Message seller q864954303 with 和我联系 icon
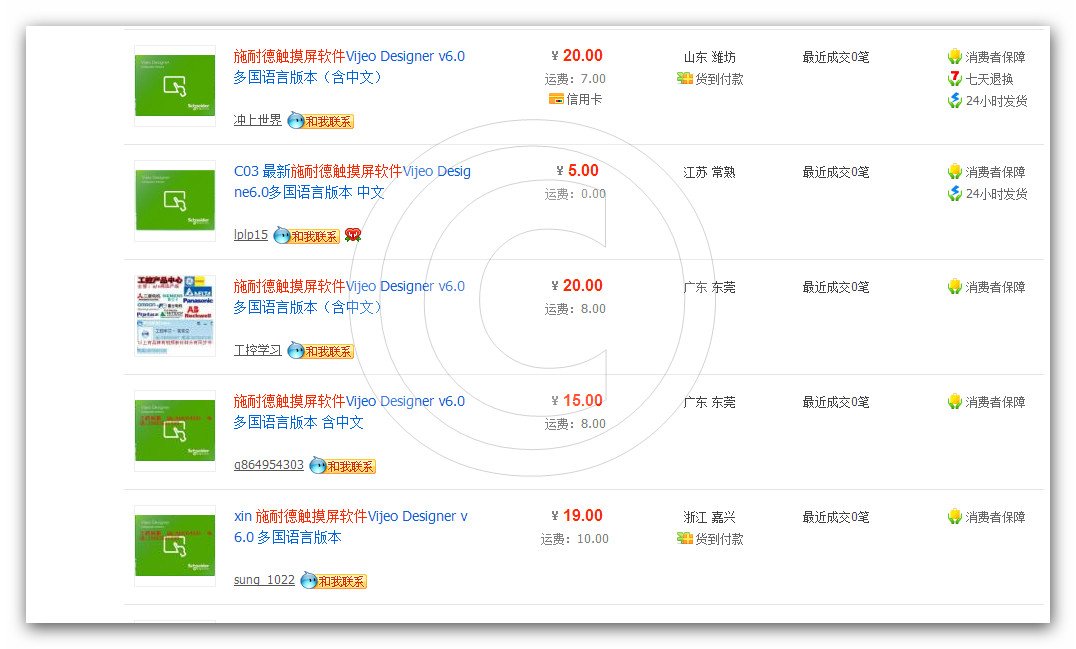The image size is (1076, 649). (x=342, y=466)
